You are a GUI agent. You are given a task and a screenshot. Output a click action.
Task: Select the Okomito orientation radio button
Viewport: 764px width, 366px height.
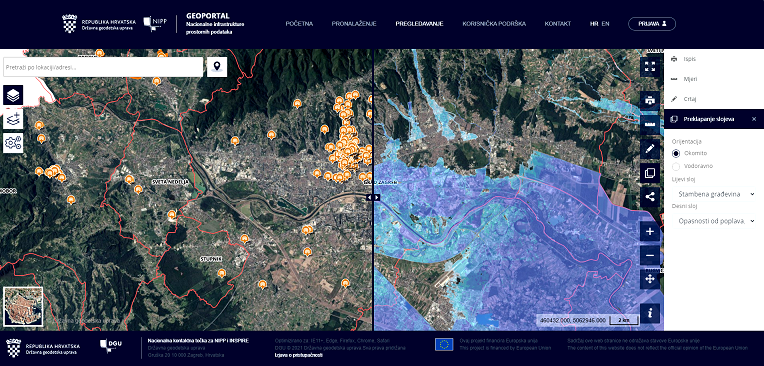pyautogui.click(x=676, y=154)
